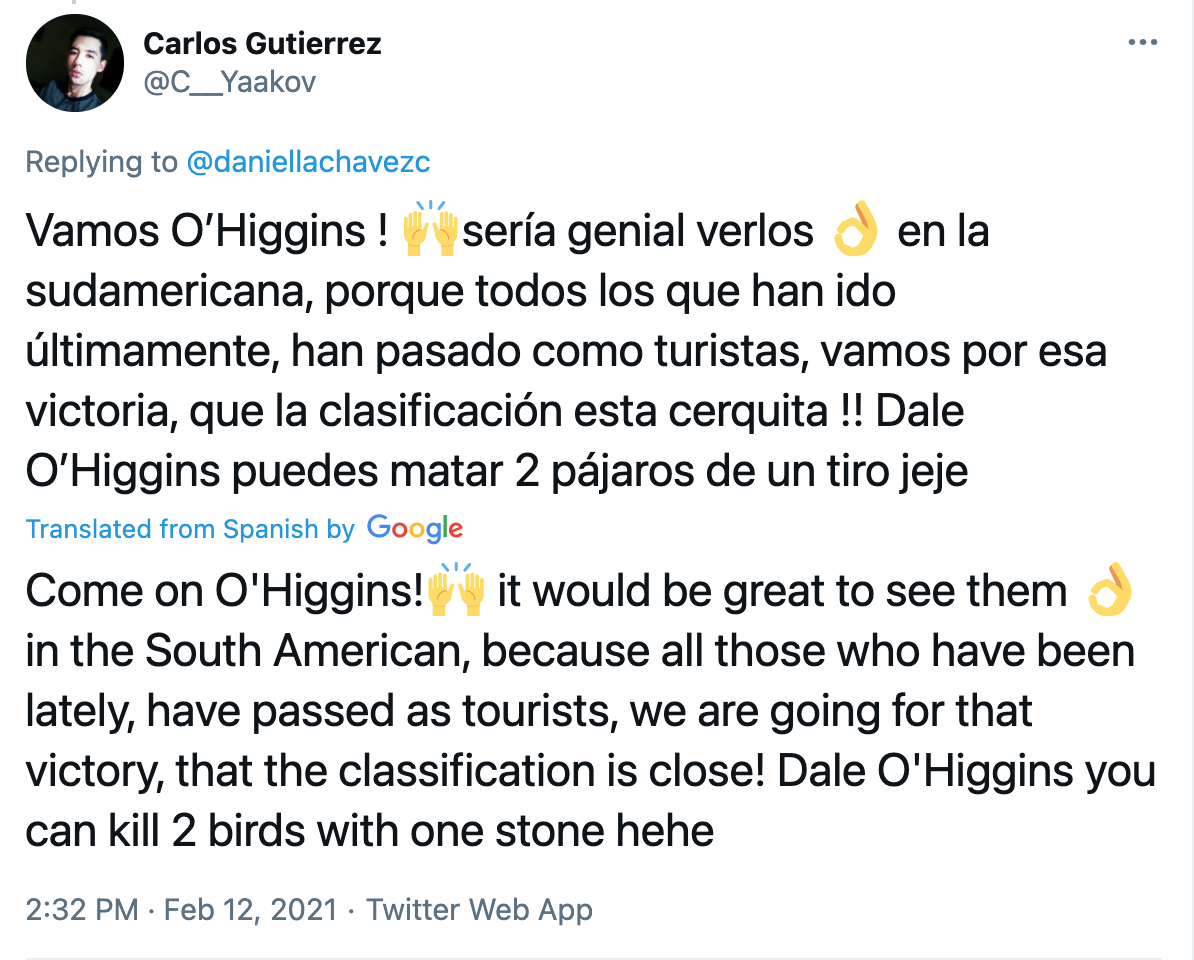Screen dimensions: 1194x960
Task: Click the Google logo
Action: pyautogui.click(x=415, y=528)
